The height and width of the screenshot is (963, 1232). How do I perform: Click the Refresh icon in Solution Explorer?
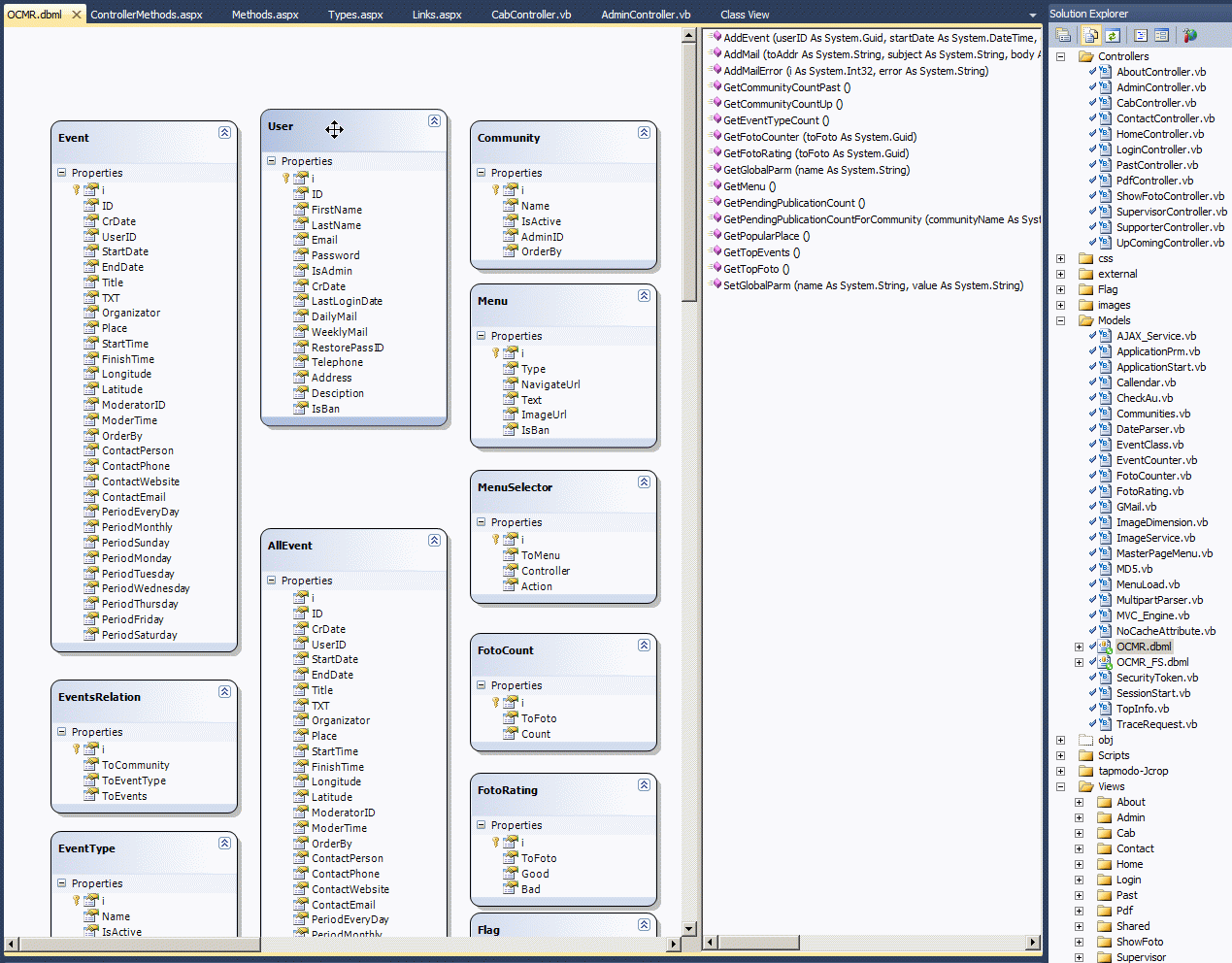point(1113,35)
